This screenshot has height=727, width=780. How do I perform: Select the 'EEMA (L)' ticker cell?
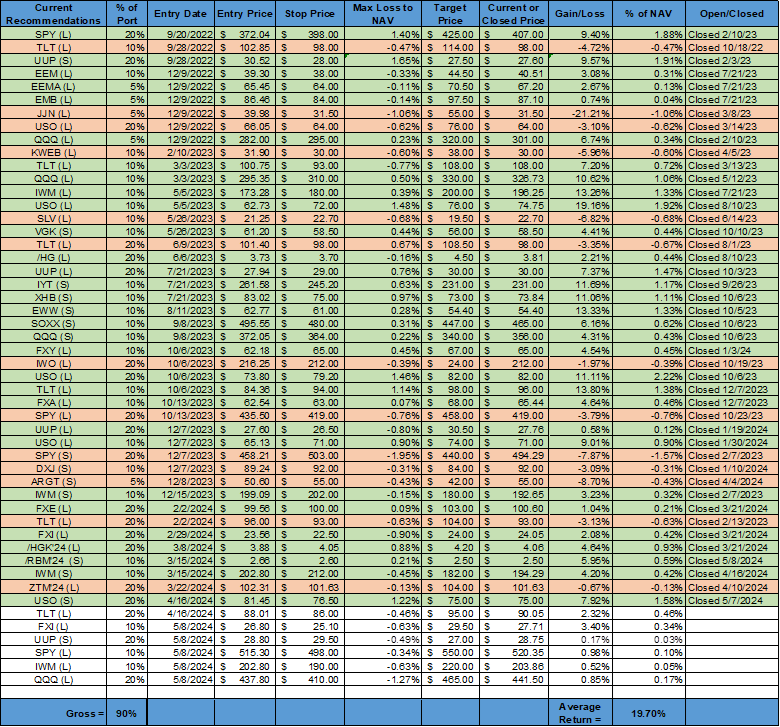pyautogui.click(x=53, y=87)
